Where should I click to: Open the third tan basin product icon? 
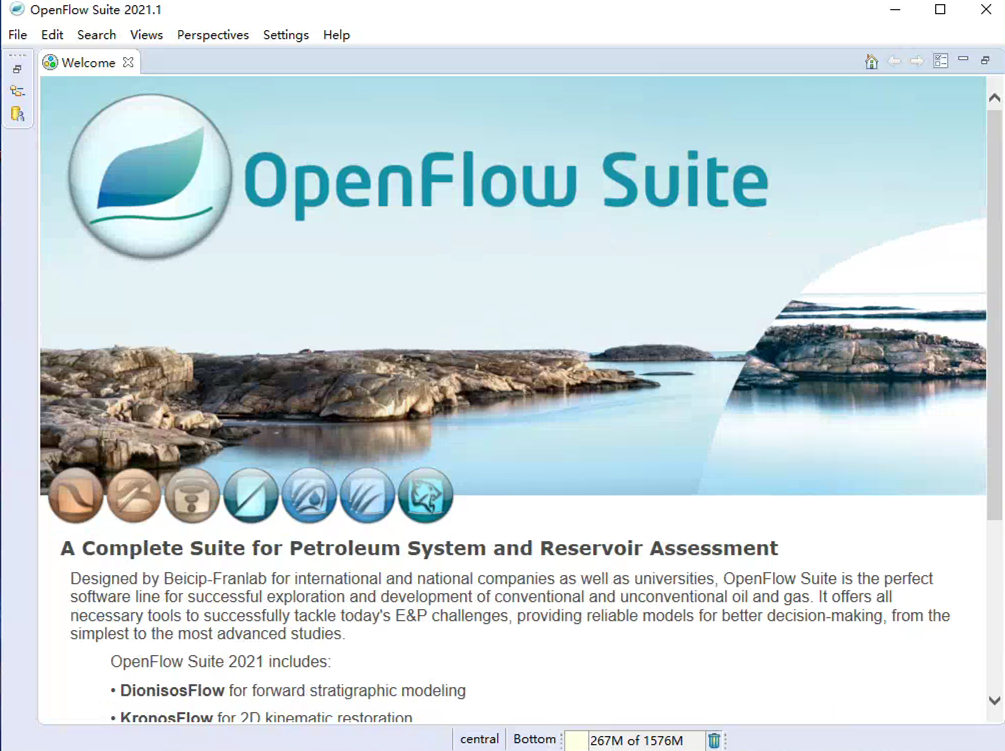[x=192, y=495]
